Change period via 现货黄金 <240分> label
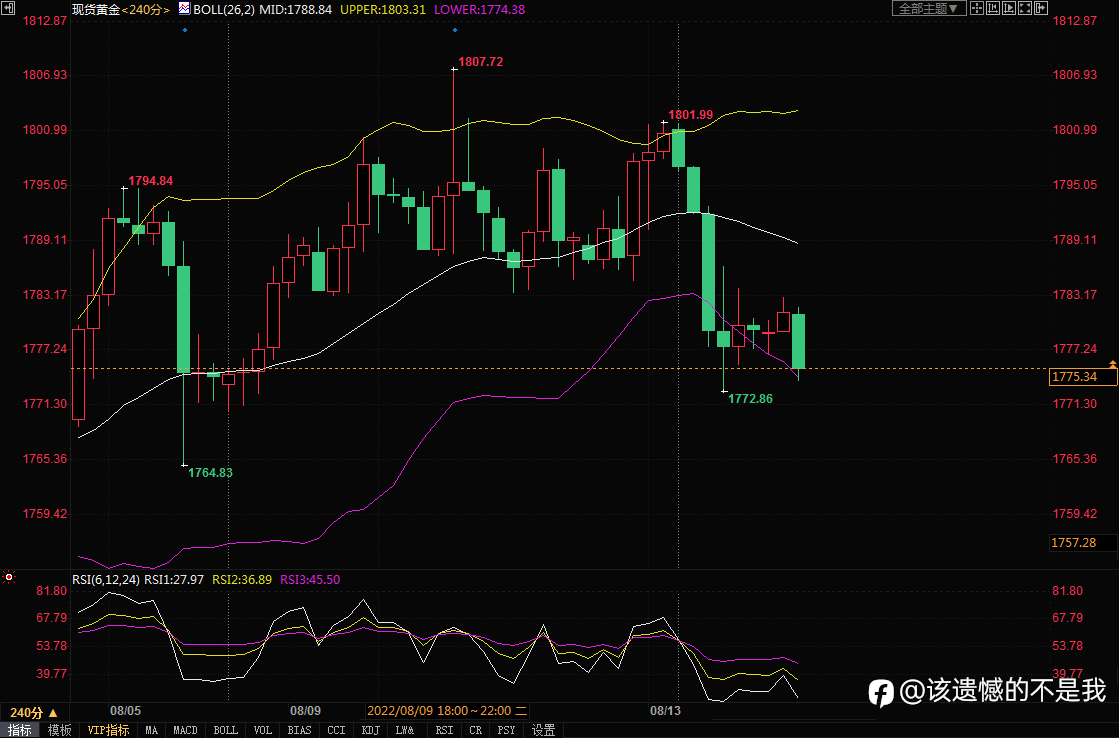 (121, 9)
